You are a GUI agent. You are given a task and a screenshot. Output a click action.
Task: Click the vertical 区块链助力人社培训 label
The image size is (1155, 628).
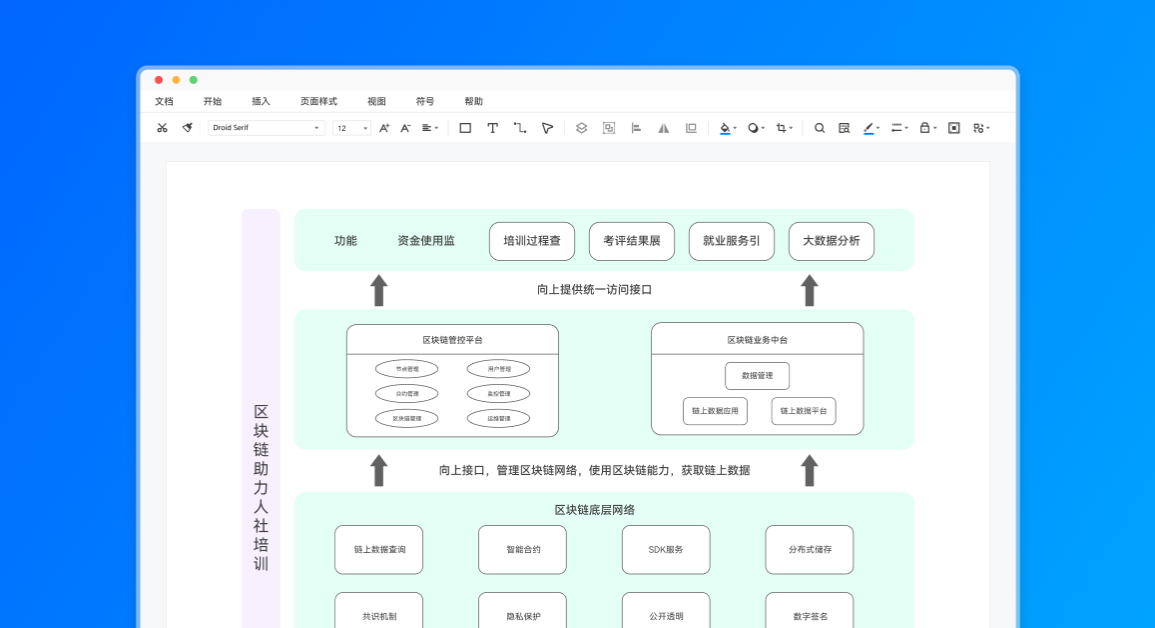click(x=261, y=488)
